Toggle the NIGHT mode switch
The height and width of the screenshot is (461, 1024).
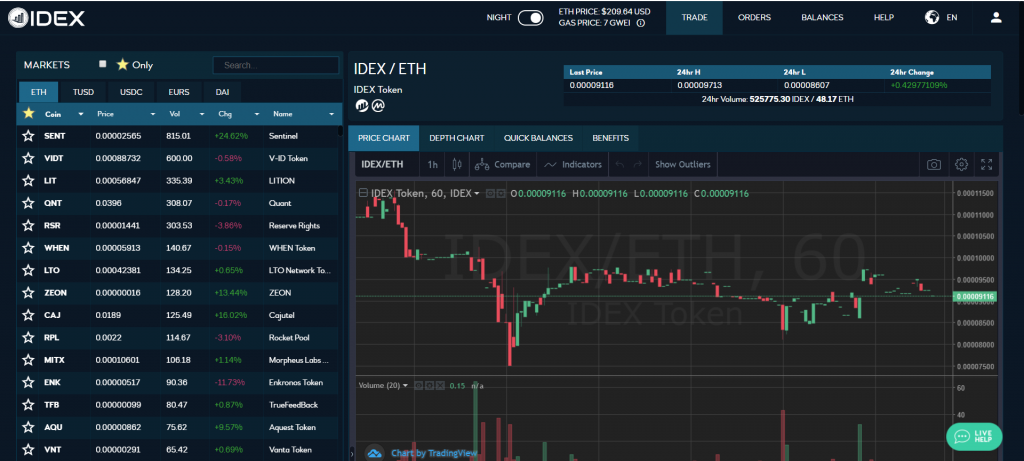click(530, 18)
